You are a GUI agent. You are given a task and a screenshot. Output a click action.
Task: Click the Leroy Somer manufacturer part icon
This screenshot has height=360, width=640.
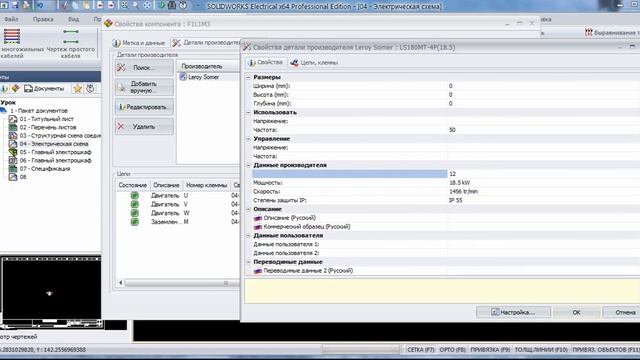click(x=183, y=77)
